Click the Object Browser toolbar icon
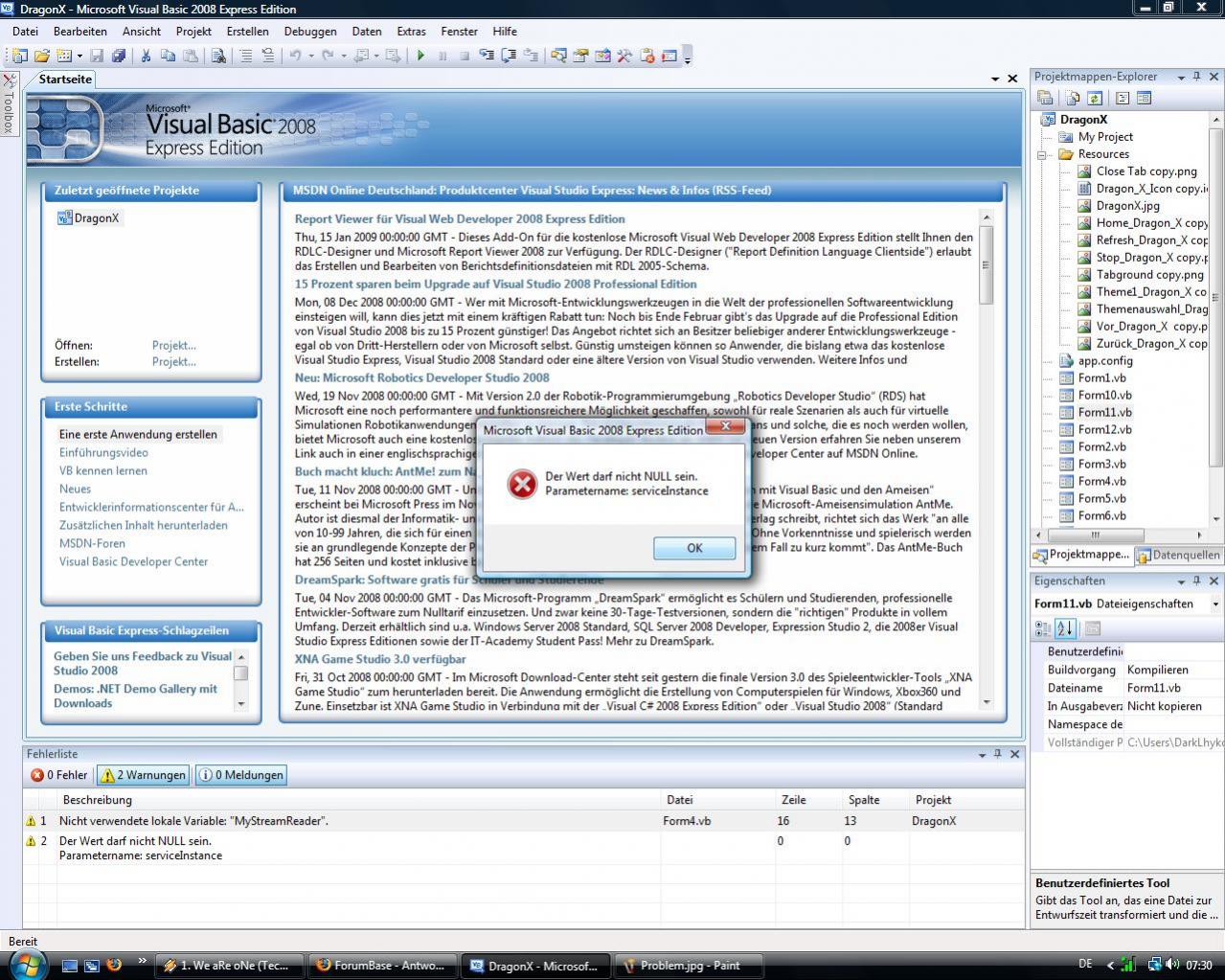The width and height of the screenshot is (1225, 980). click(x=602, y=56)
